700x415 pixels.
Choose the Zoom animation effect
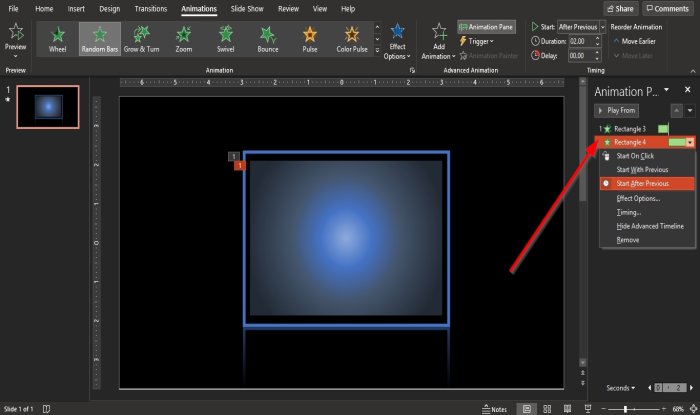183,39
